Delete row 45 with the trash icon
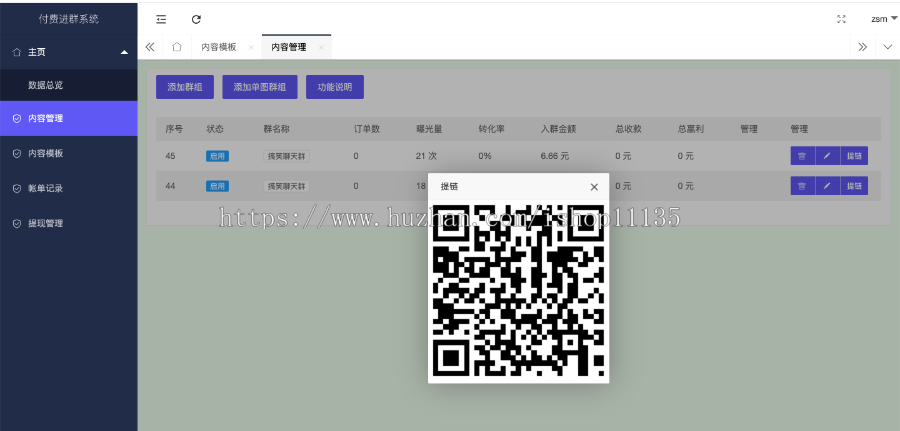This screenshot has height=431, width=900. (802, 156)
